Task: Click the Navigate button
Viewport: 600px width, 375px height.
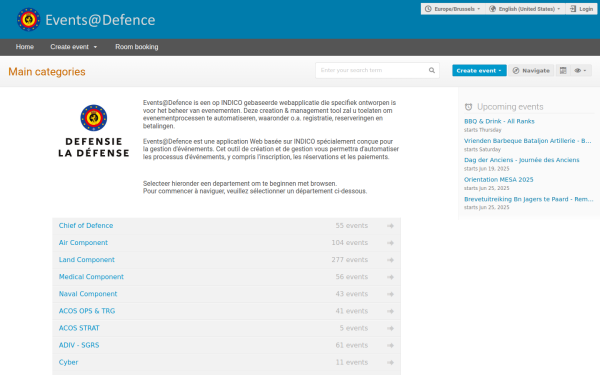Action: 531,70
